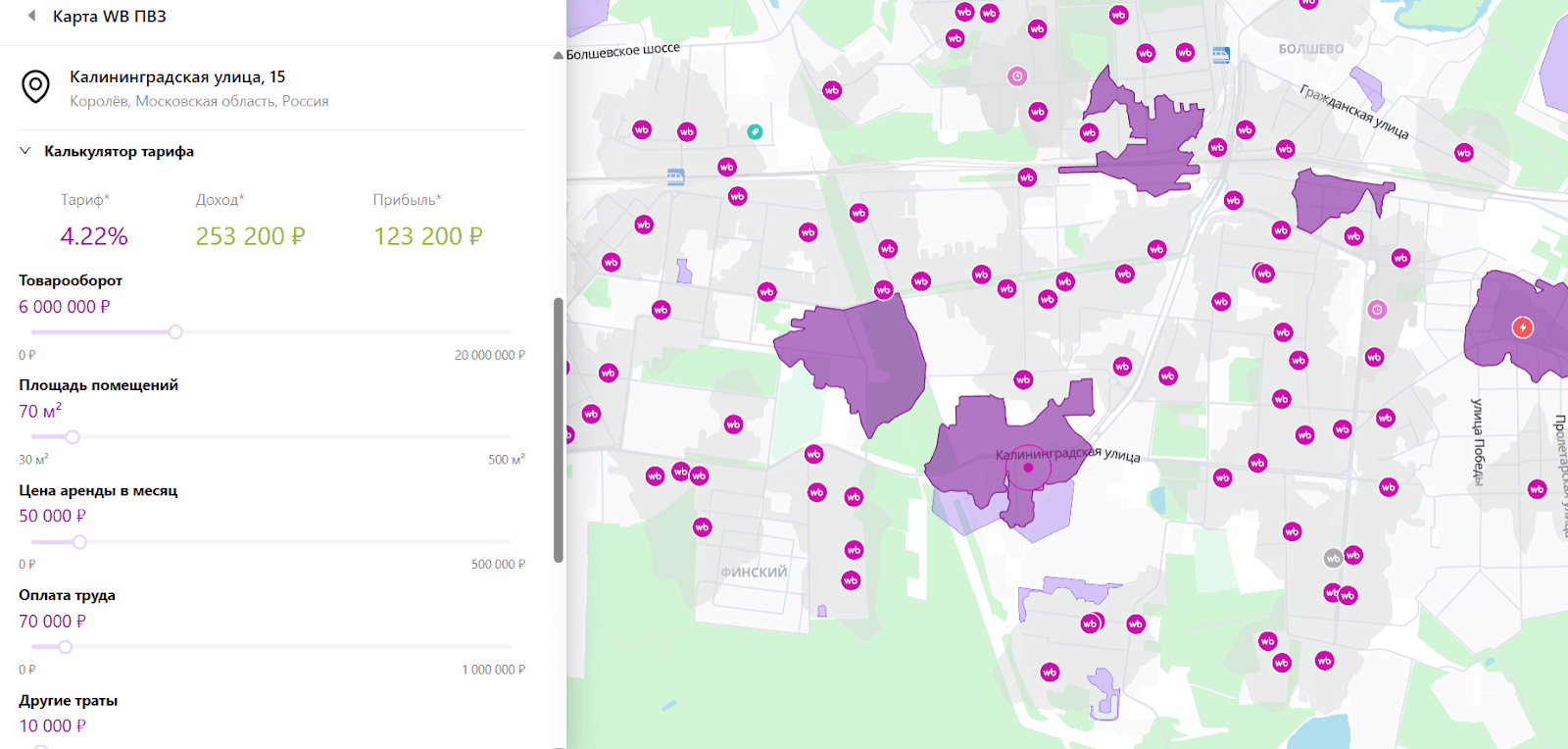This screenshot has width=1568, height=749.
Task: Click the gray wb marker on the map
Action: [x=1333, y=559]
